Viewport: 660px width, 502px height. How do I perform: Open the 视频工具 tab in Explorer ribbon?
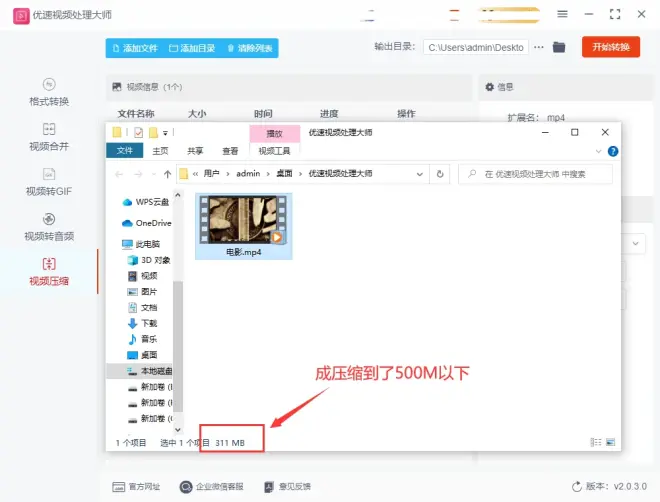click(x=274, y=151)
